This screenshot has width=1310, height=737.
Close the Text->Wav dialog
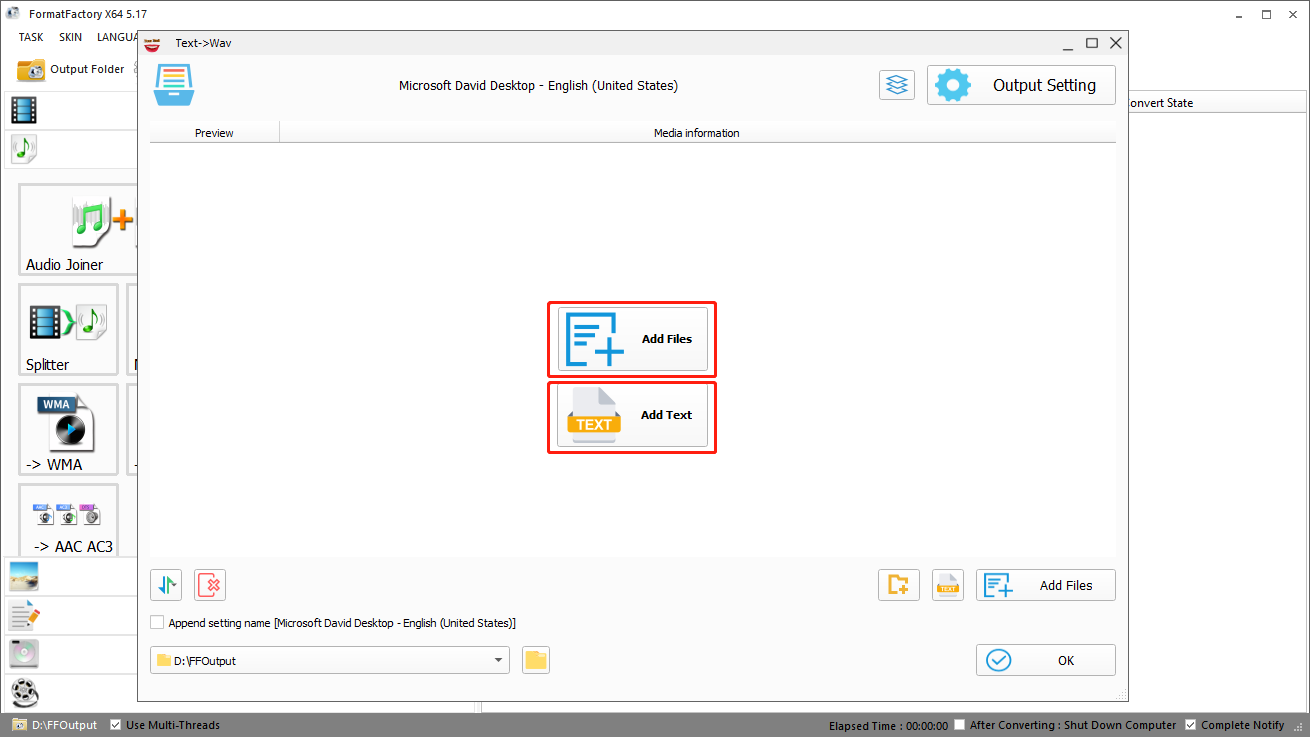point(1116,43)
